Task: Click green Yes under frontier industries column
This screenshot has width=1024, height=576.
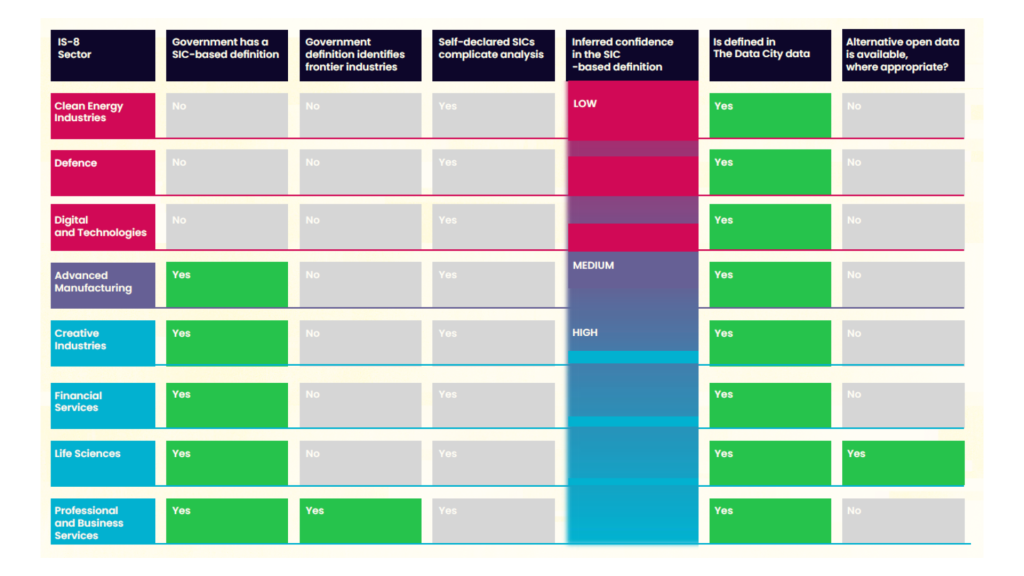Action: tap(360, 521)
